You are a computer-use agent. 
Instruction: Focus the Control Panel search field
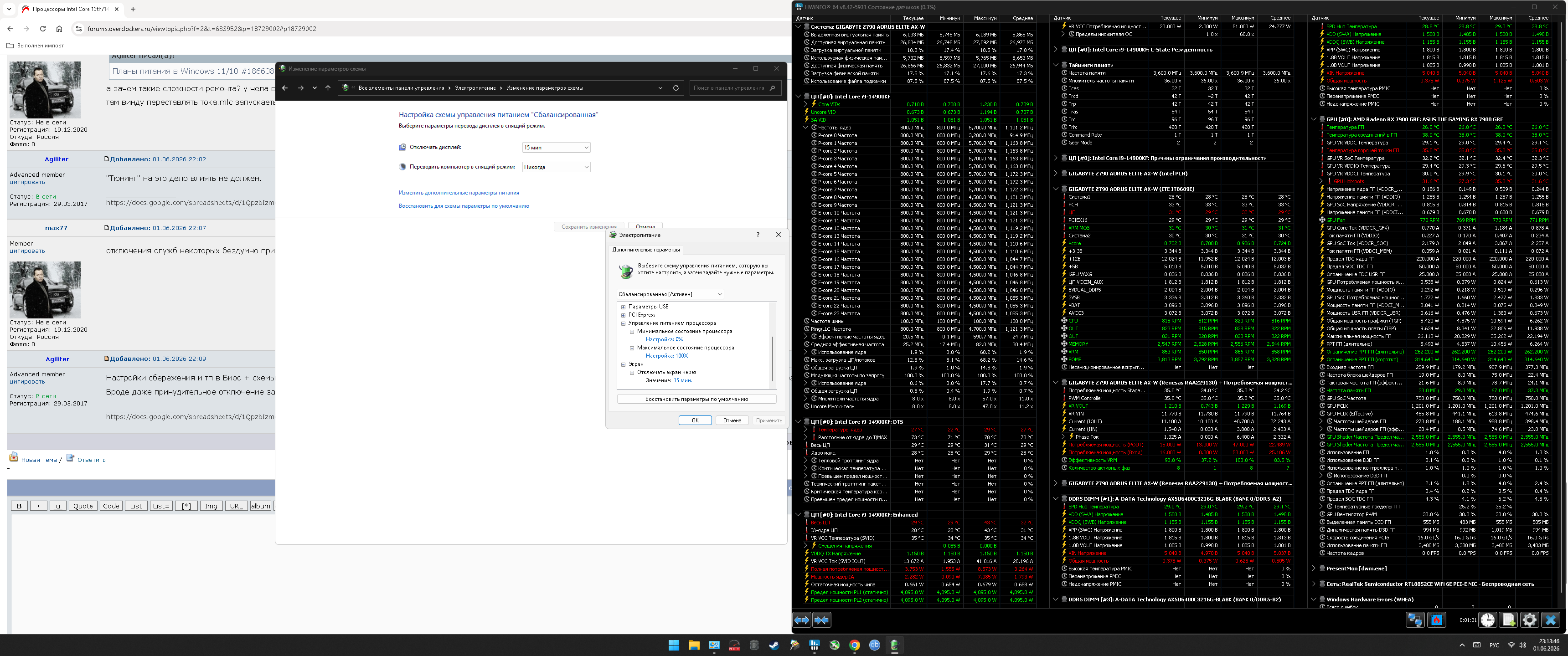tap(735, 87)
